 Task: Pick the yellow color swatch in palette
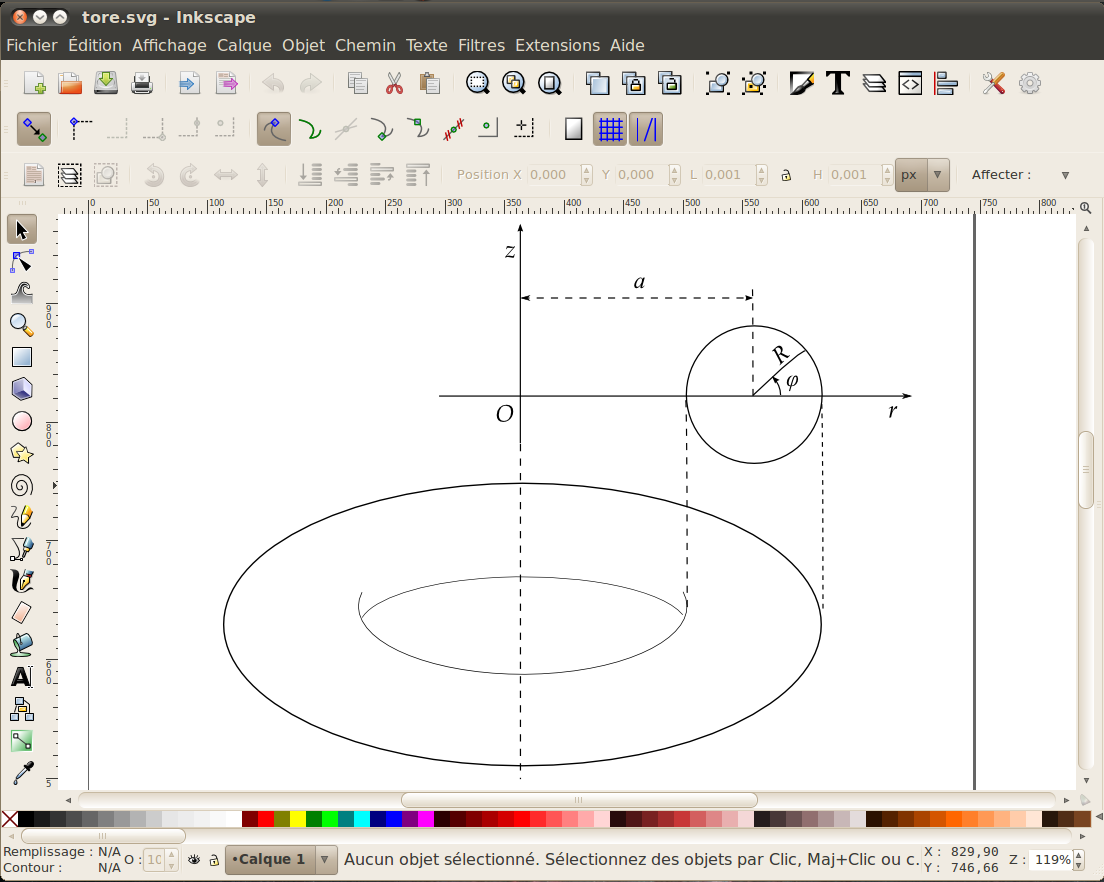(x=298, y=819)
